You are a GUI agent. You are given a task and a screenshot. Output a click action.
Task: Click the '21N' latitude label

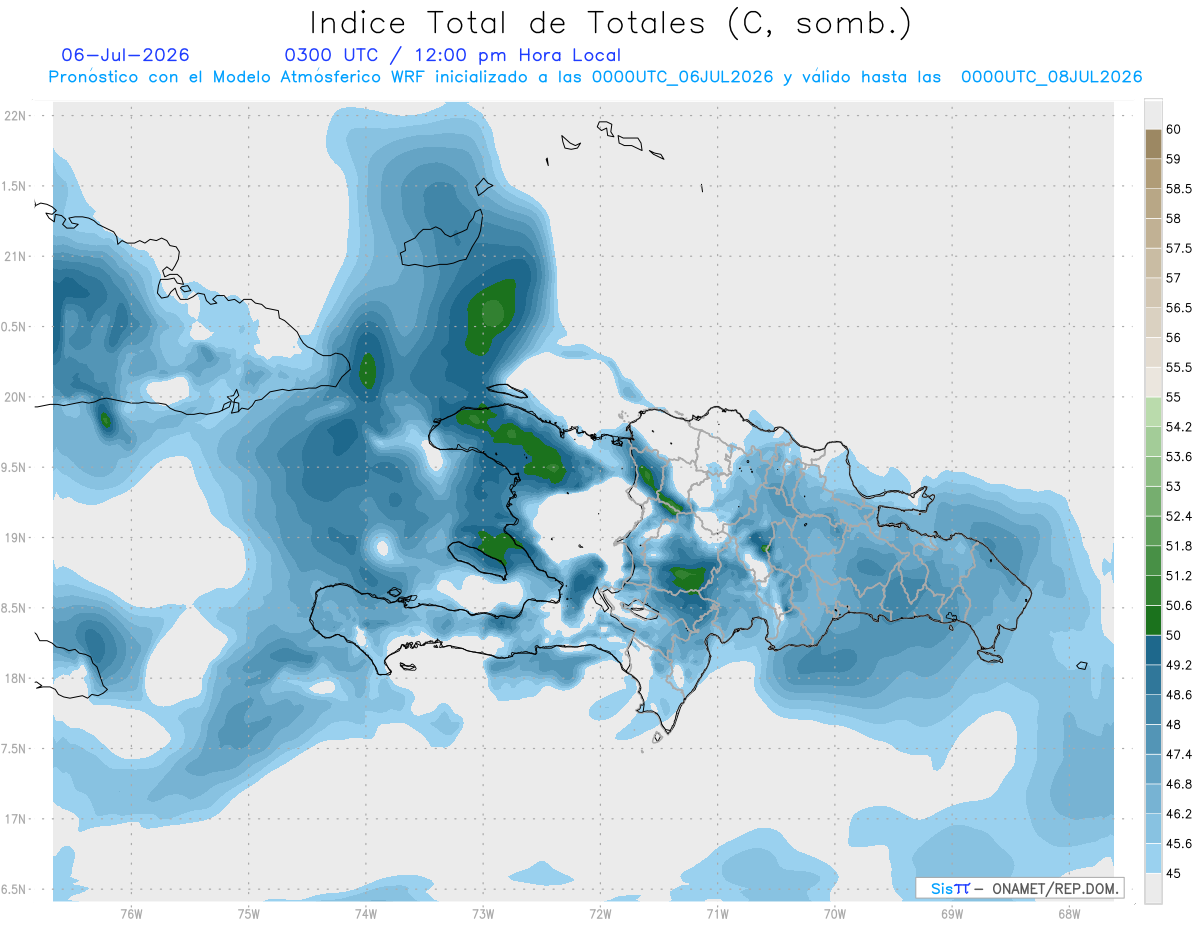coord(16,257)
